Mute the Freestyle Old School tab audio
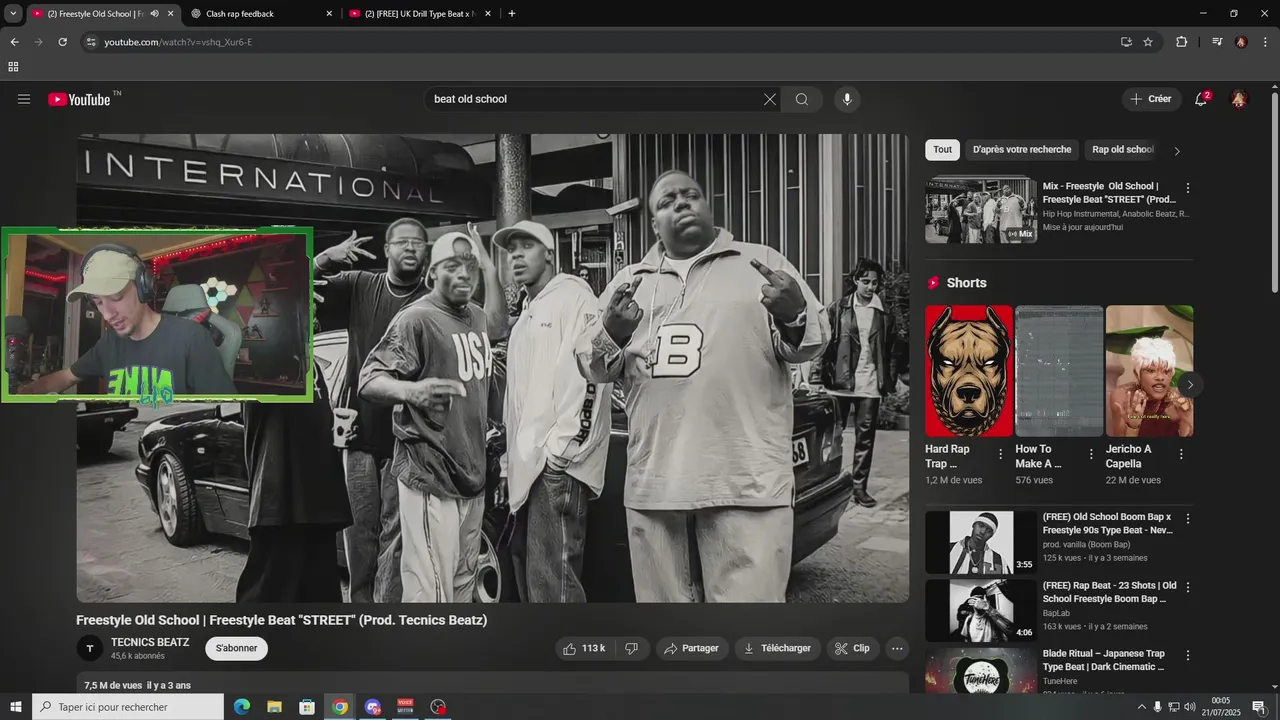The image size is (1280, 720). (x=155, y=13)
